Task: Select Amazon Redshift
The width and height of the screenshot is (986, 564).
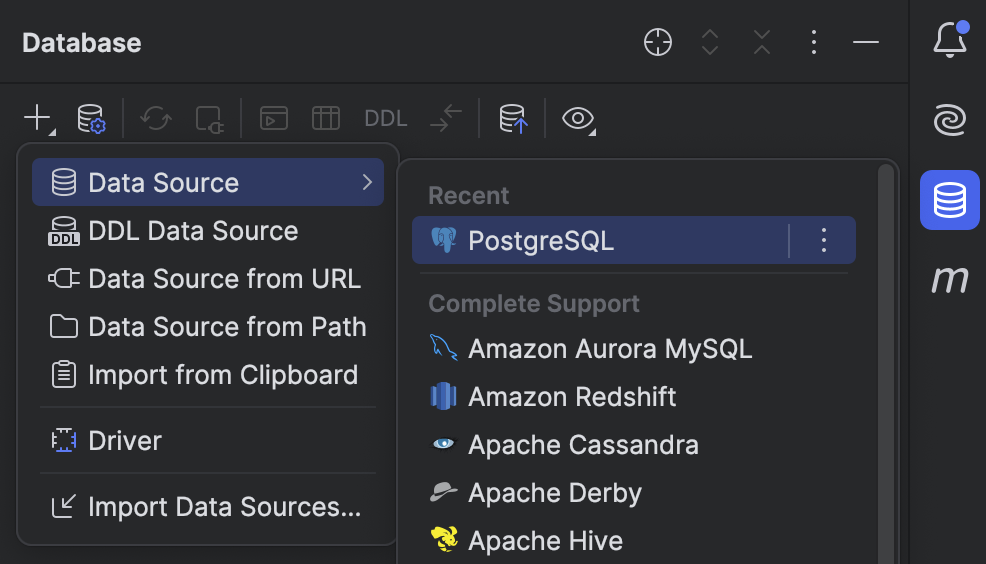Action: tap(634, 397)
